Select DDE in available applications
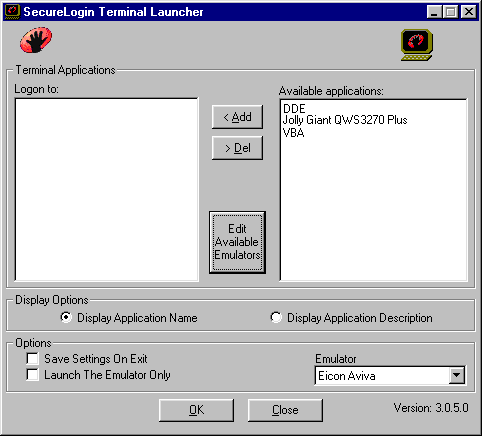Screen dimensions: 482x436 tap(294, 109)
